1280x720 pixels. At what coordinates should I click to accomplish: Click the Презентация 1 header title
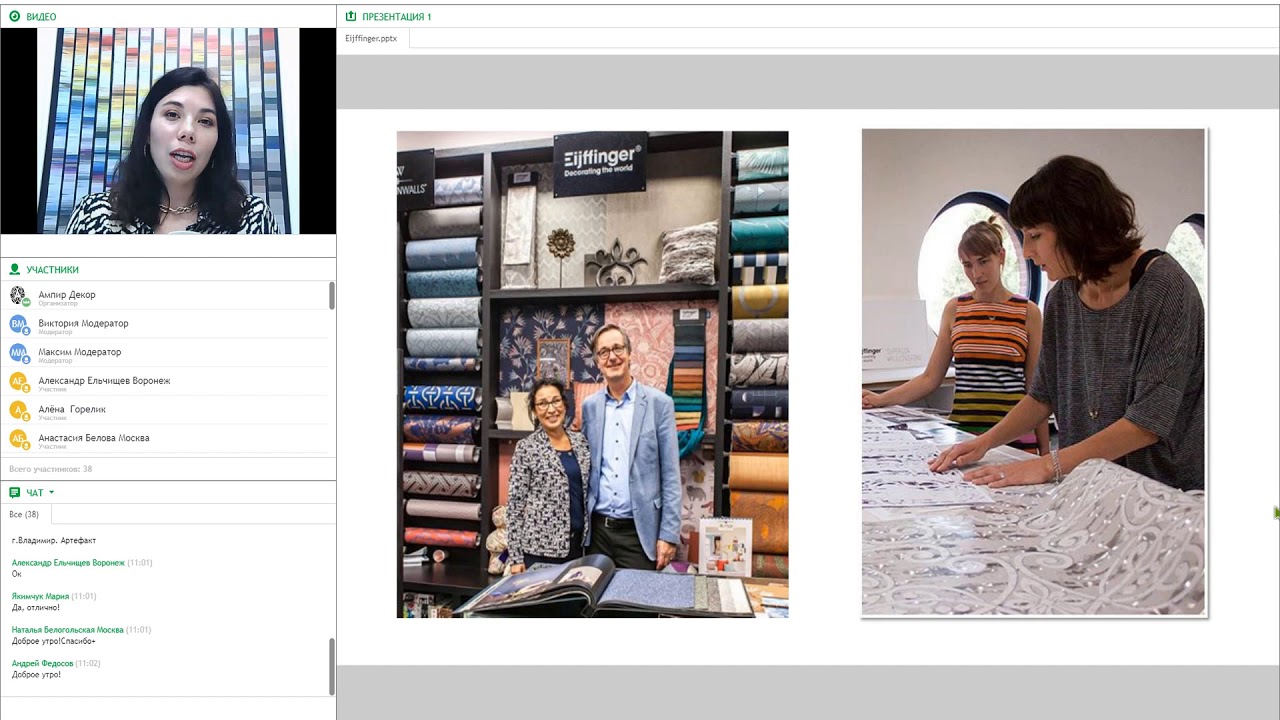[x=397, y=17]
